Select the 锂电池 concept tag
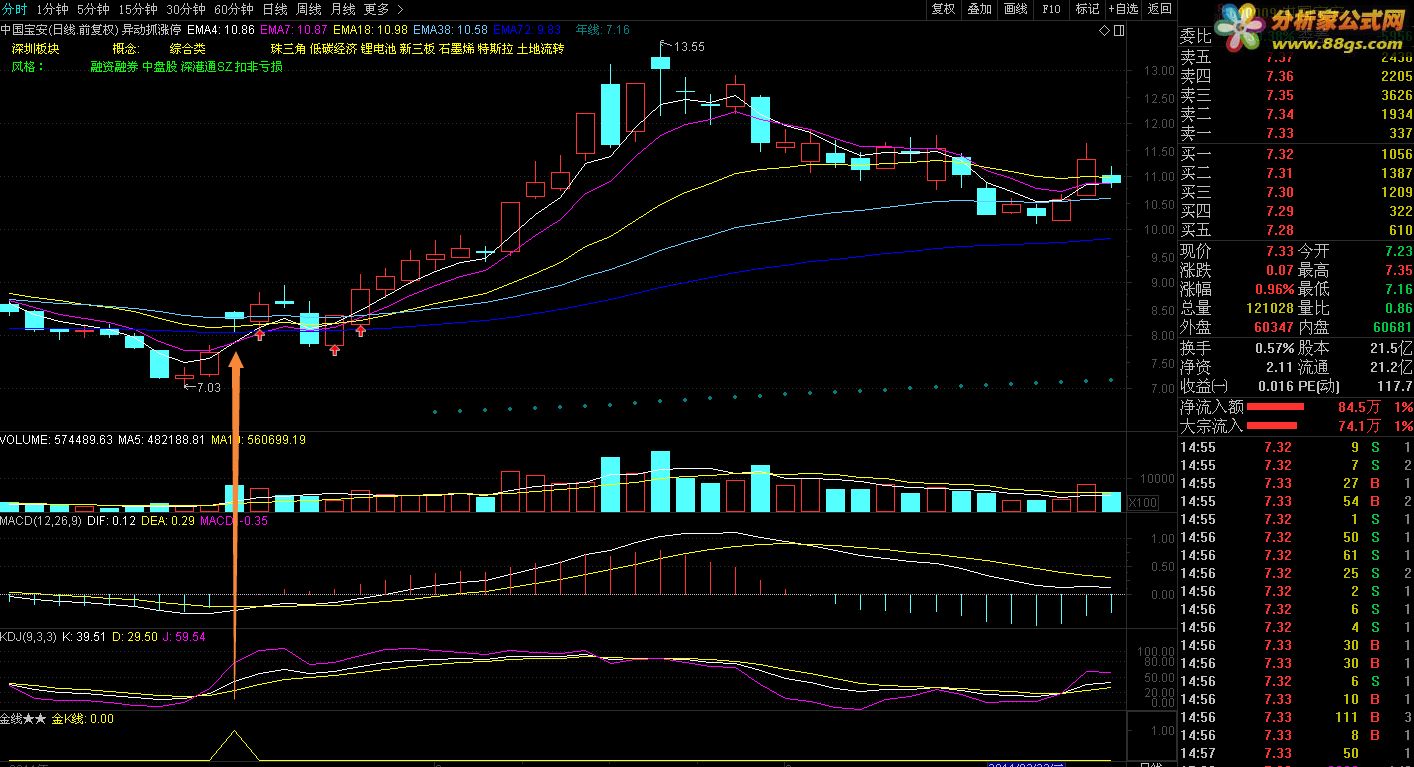1414x767 pixels. [378, 48]
